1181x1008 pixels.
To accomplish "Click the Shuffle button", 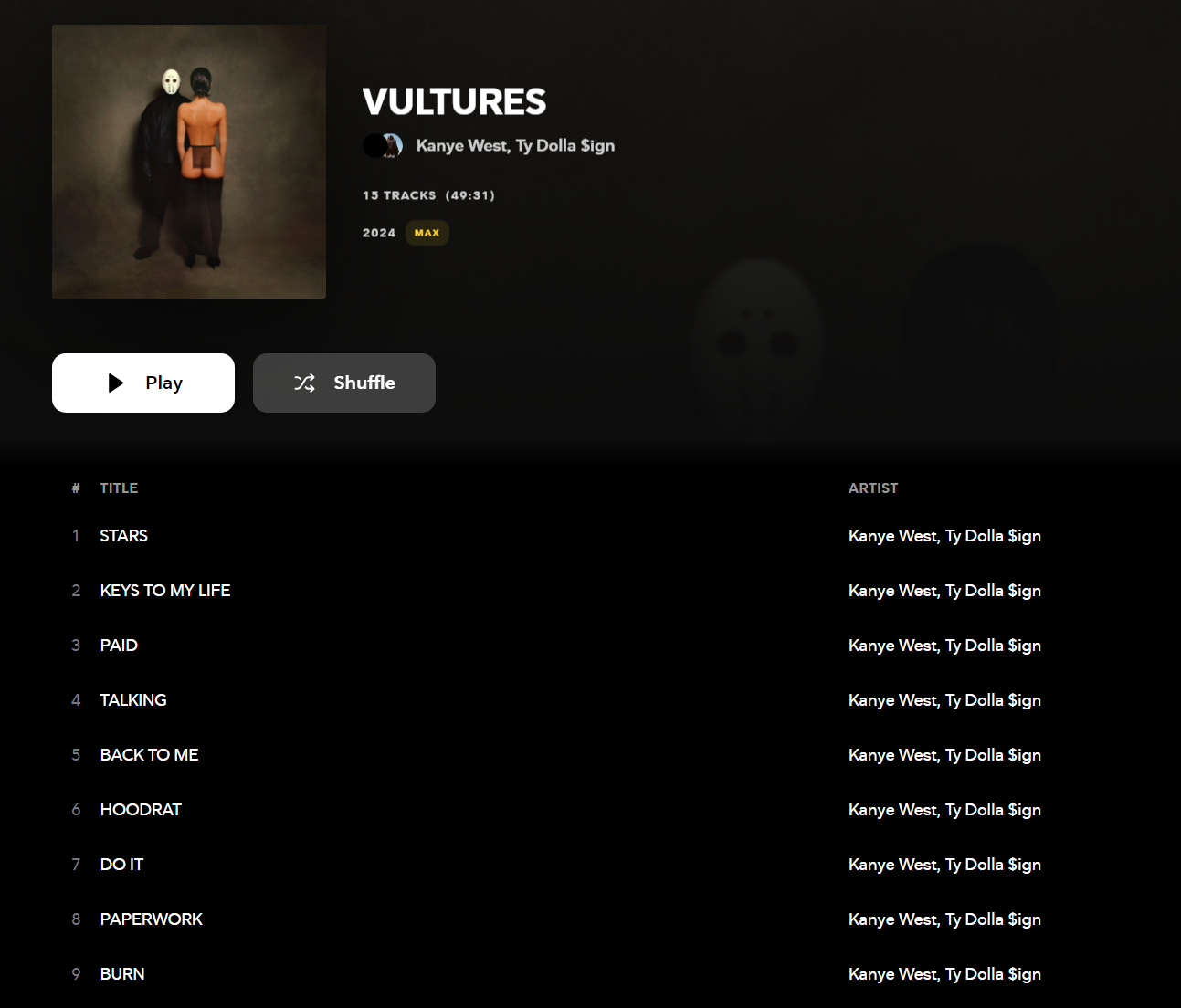I will click(344, 383).
